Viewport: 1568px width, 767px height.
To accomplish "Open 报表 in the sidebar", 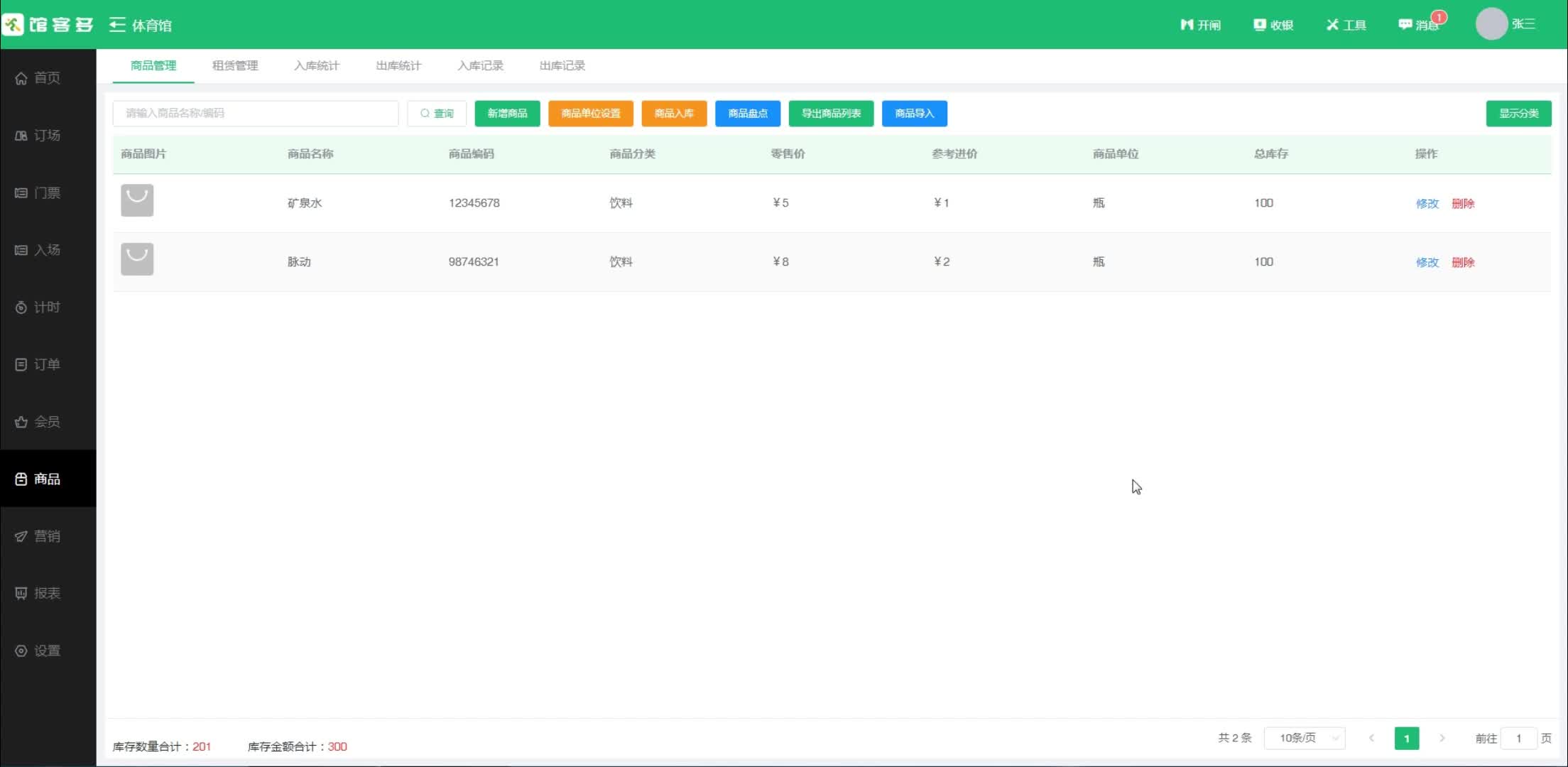I will coord(48,593).
